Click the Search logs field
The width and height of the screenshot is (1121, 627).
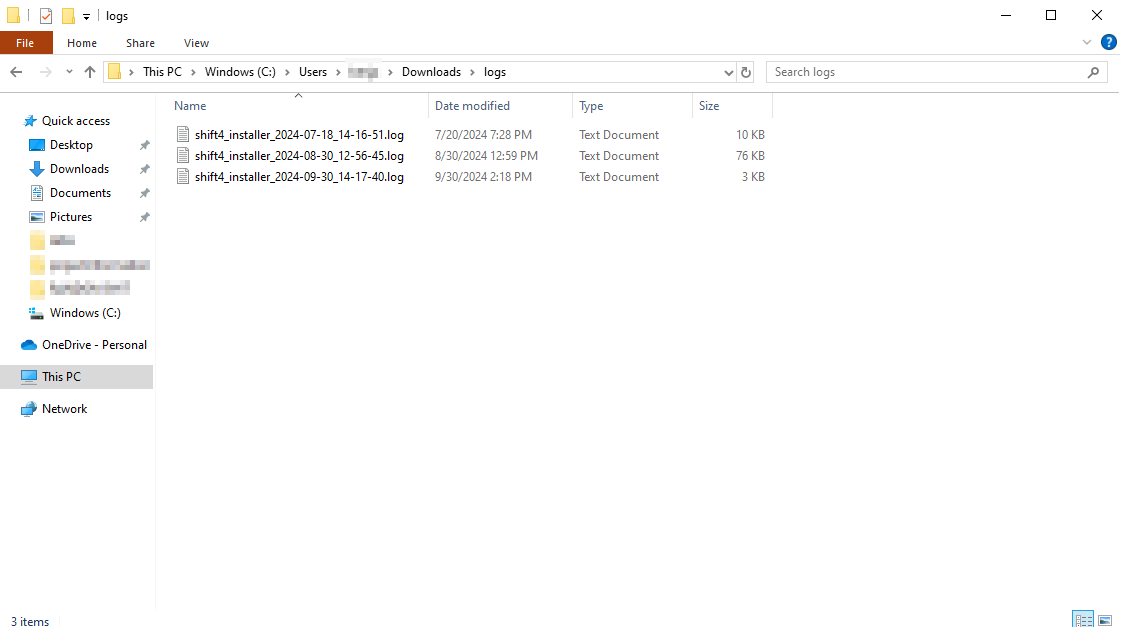(x=927, y=72)
